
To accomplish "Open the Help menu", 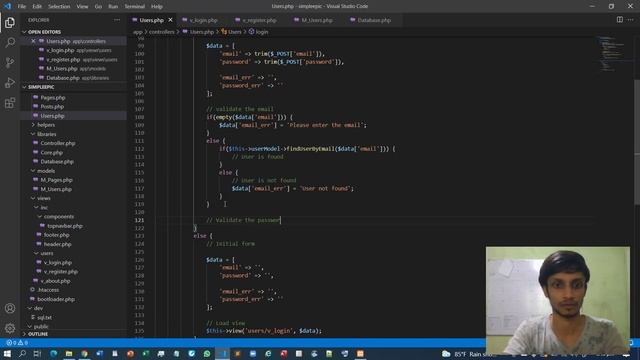I will pos(157,7).
